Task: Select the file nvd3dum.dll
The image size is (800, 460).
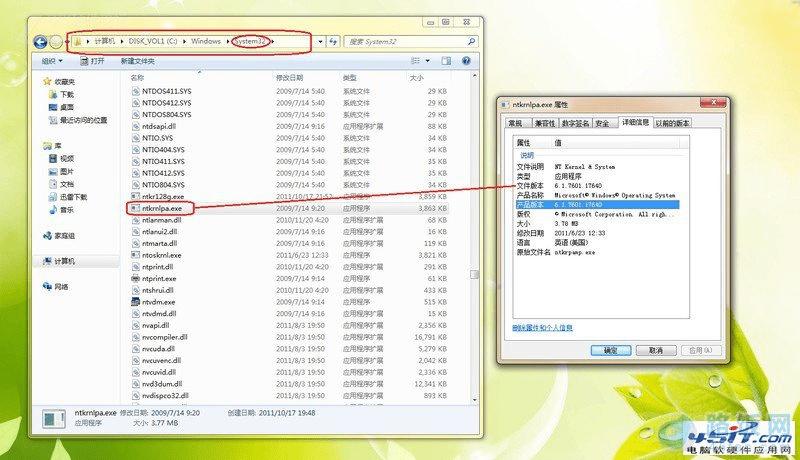Action: pyautogui.click(x=162, y=384)
